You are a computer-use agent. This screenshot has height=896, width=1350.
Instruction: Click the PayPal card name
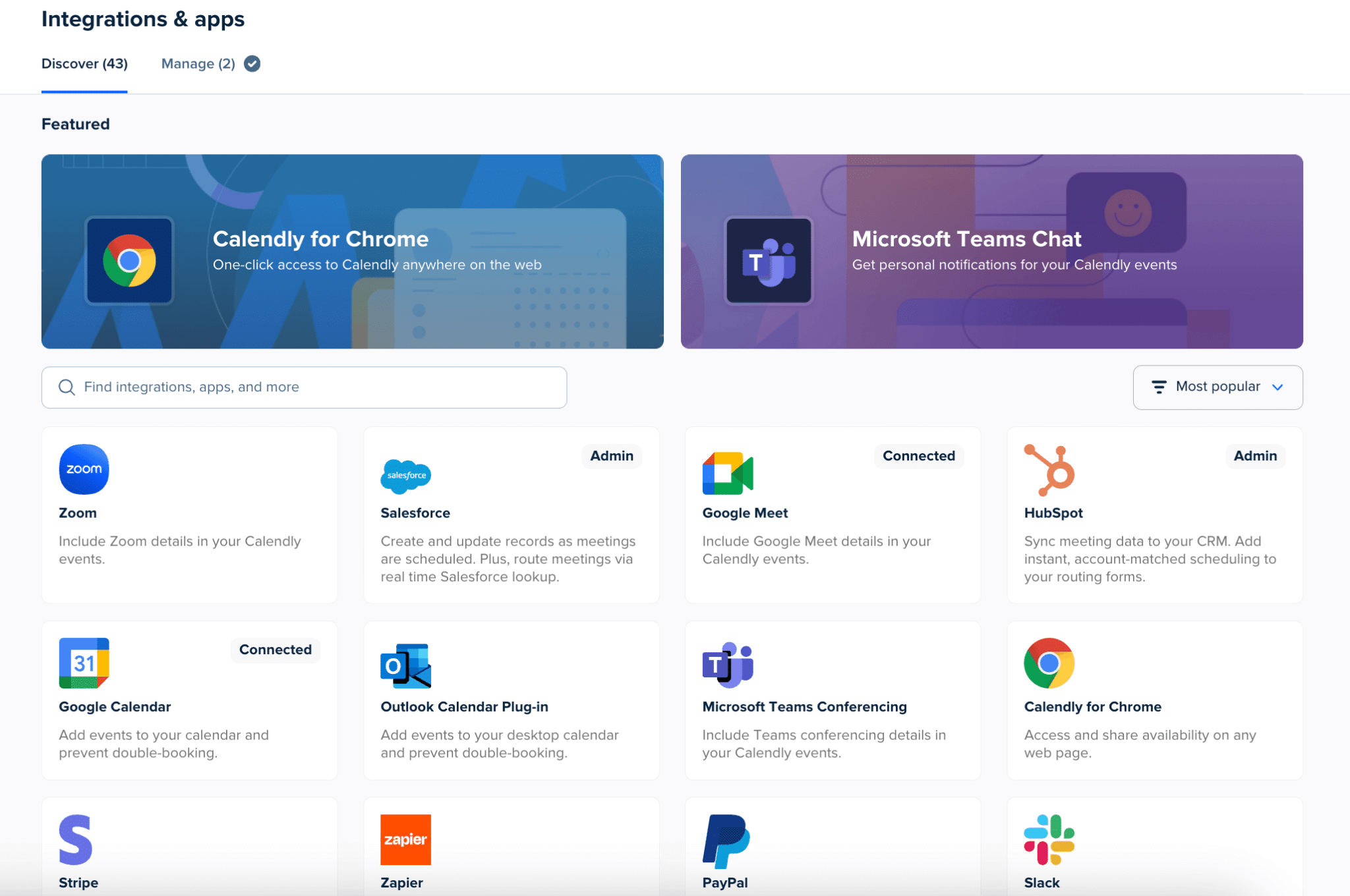[x=724, y=883]
